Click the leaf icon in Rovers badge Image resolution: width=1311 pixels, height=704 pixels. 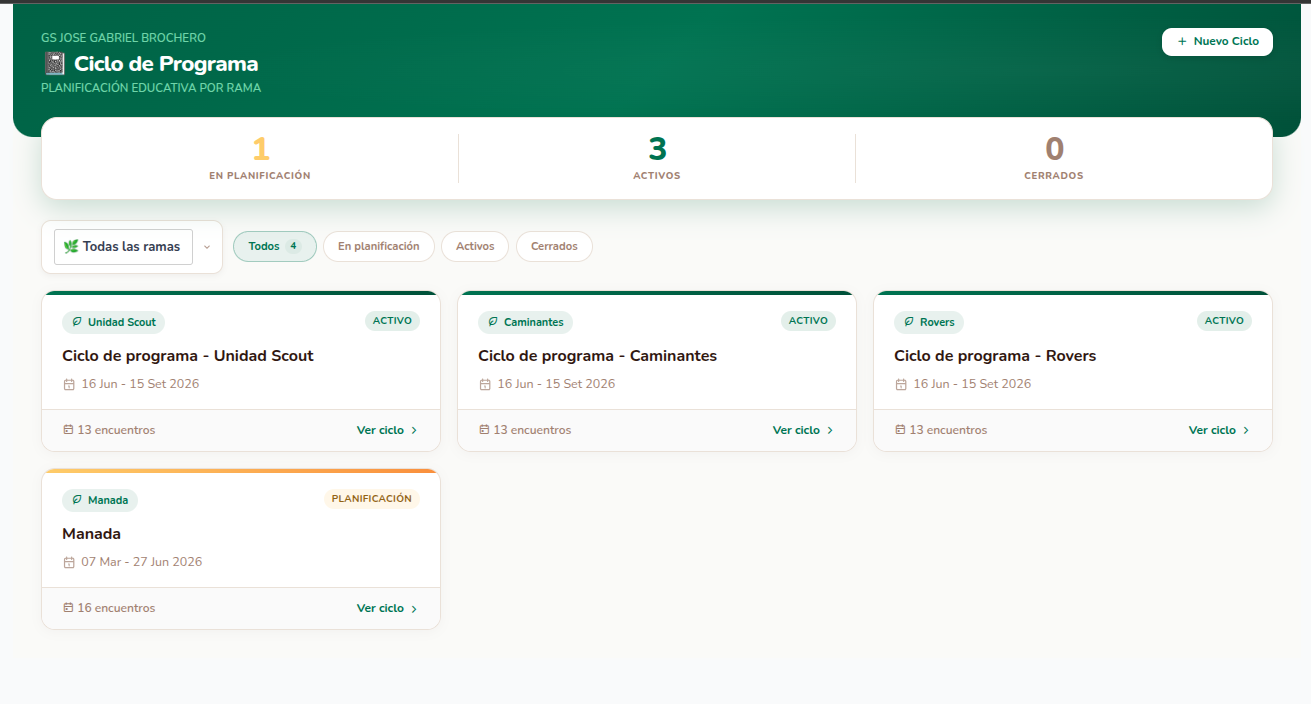tap(909, 322)
